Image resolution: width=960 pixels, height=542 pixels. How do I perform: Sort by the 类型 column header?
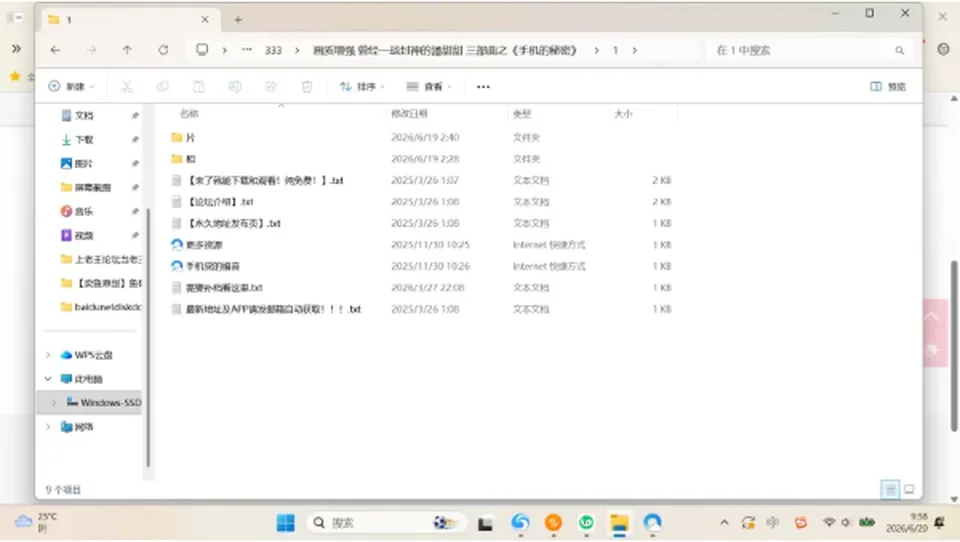click(x=522, y=113)
